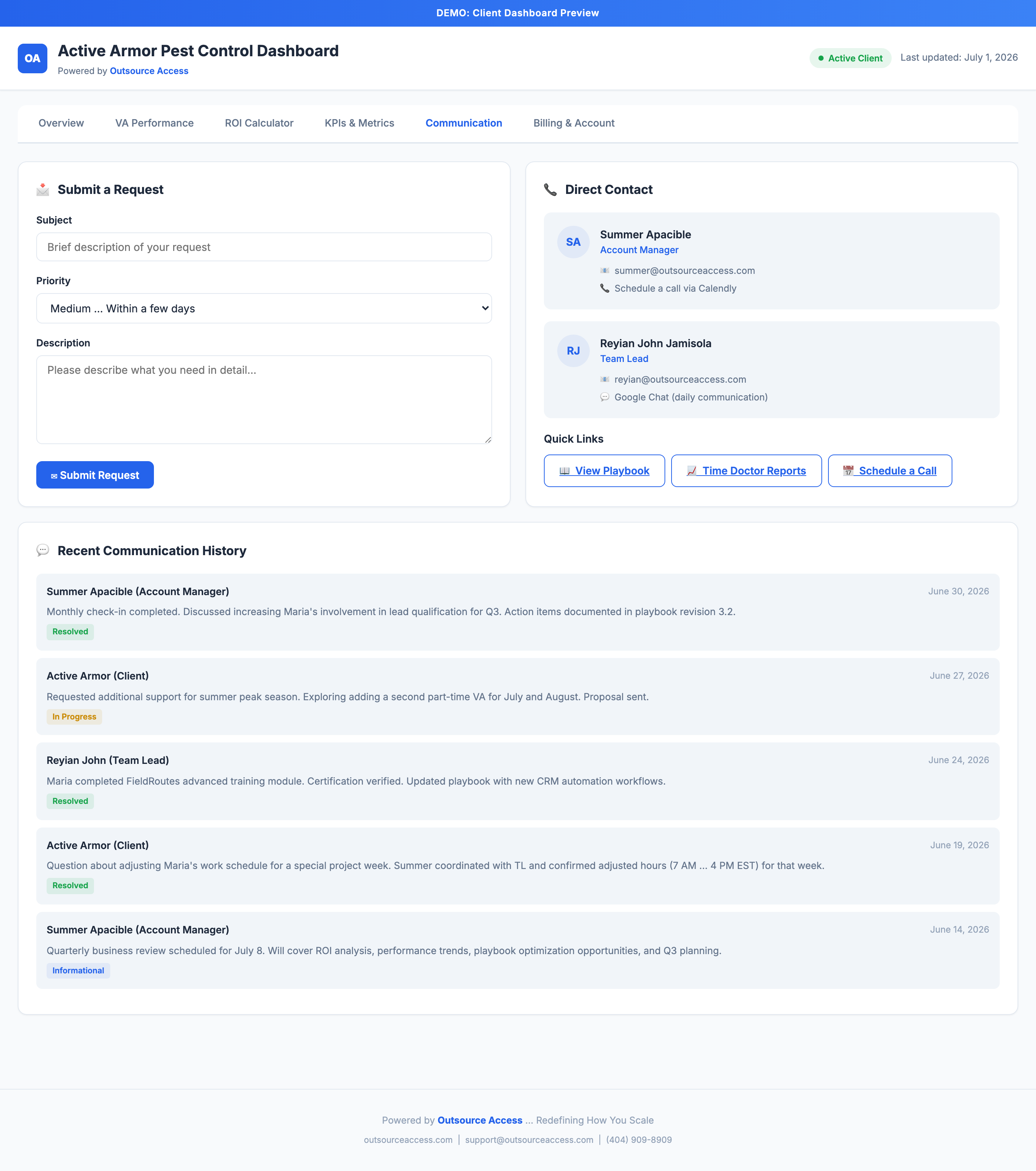Select the Communication tab

pyautogui.click(x=464, y=123)
